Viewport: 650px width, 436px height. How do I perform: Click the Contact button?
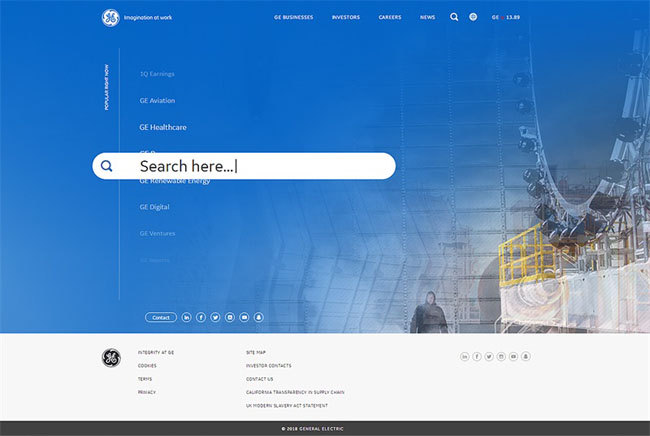click(161, 317)
